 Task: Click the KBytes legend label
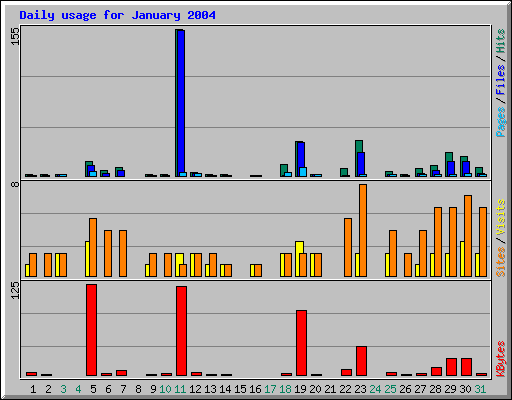click(501, 359)
